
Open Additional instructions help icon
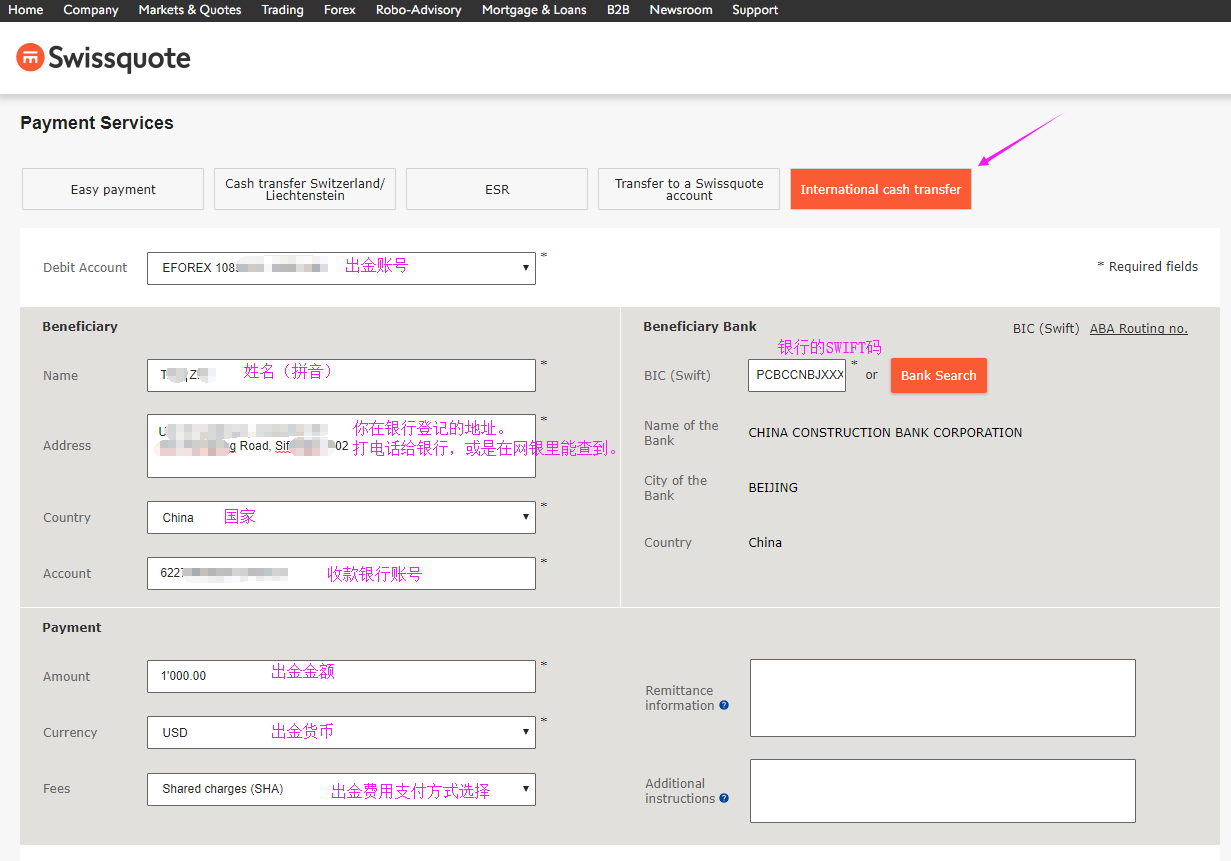(724, 798)
